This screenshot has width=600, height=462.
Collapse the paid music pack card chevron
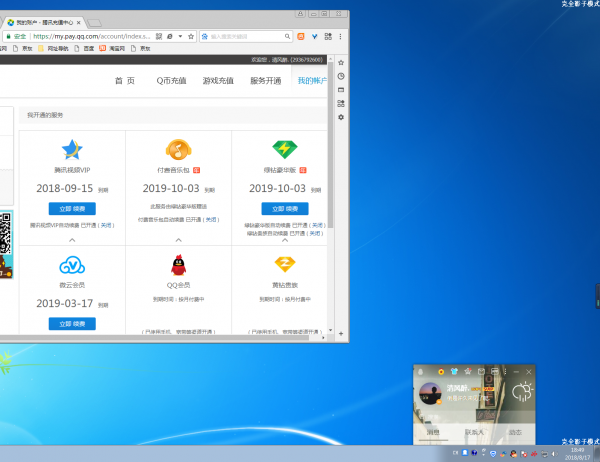point(178,240)
